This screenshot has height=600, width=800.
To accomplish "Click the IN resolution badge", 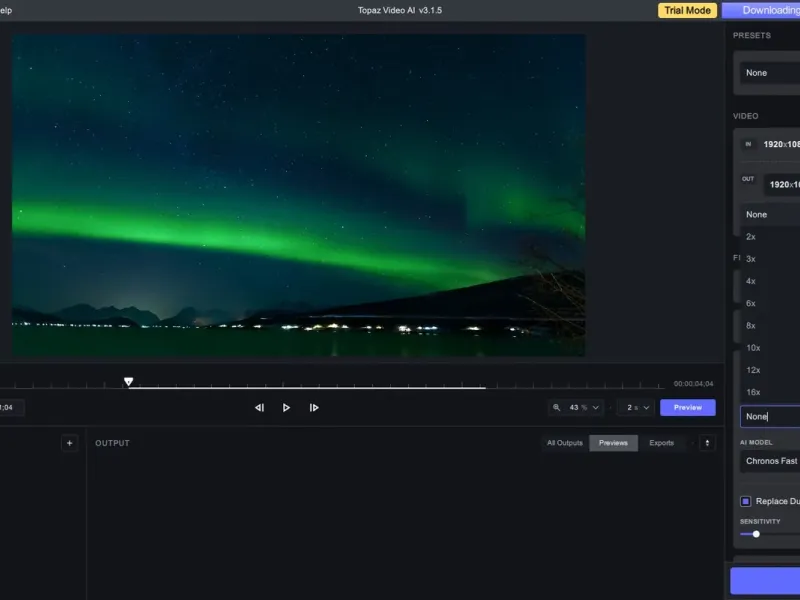I will click(747, 144).
